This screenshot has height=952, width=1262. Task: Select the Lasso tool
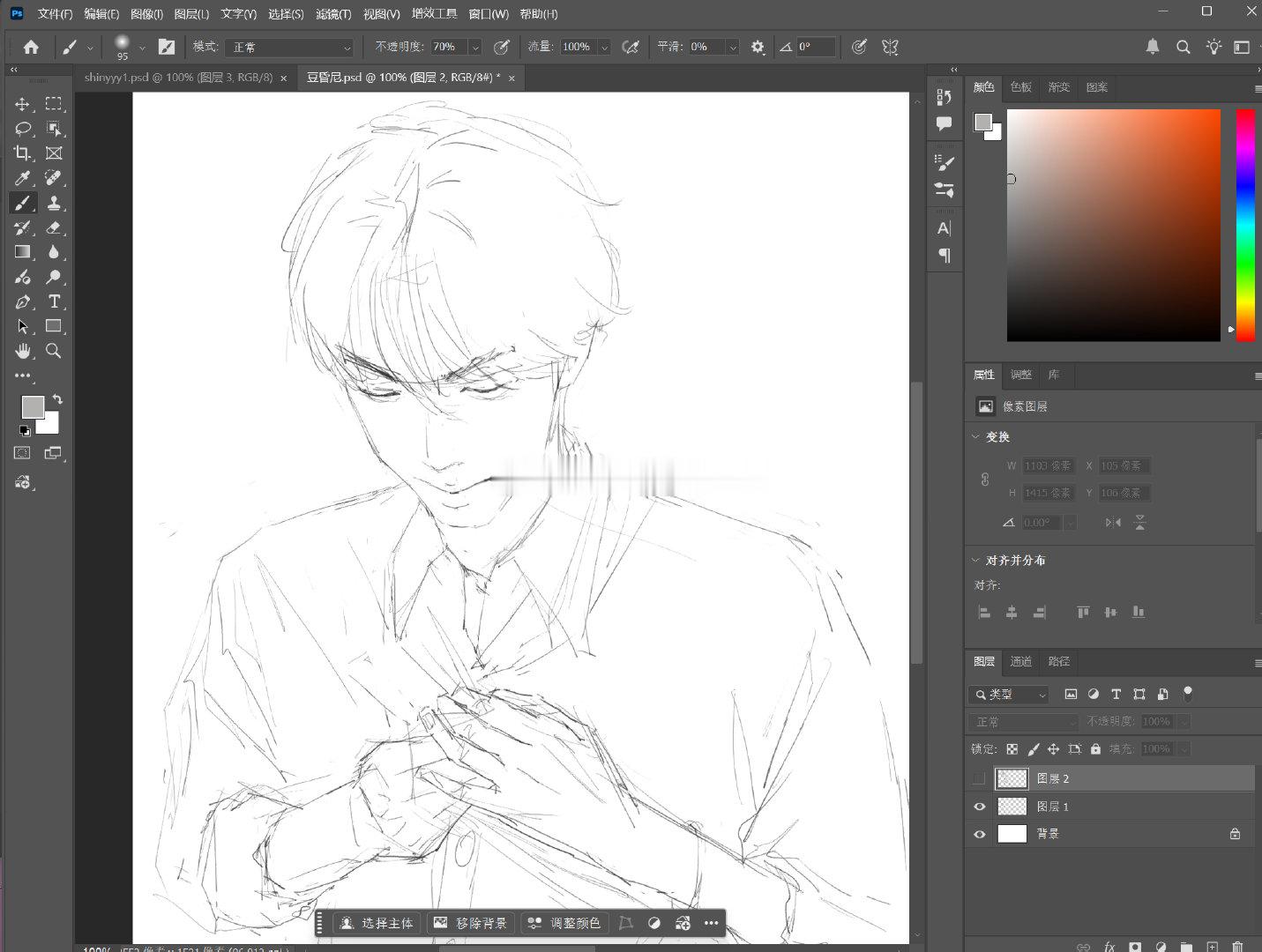(x=22, y=129)
